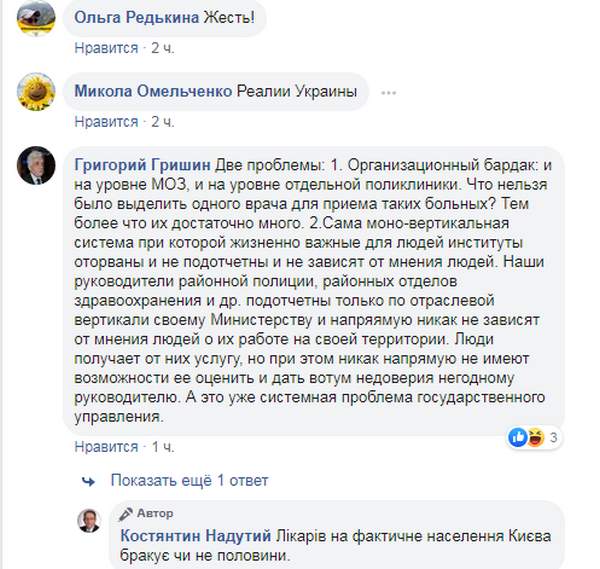Expand "Показать ещё 1 ответ"
The height and width of the screenshot is (569, 600).
click(x=190, y=481)
